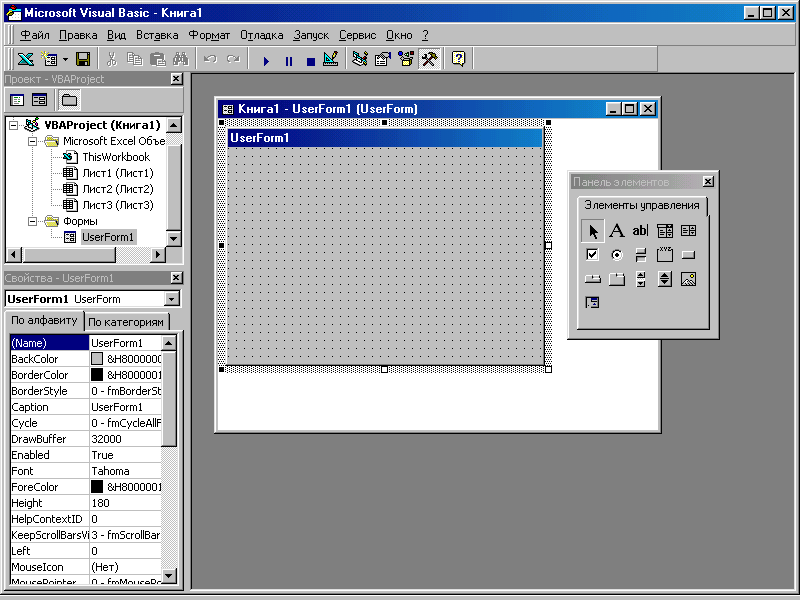Screen dimensions: 800x600
Task: Select the OptionButton control tool
Action: 617,255
